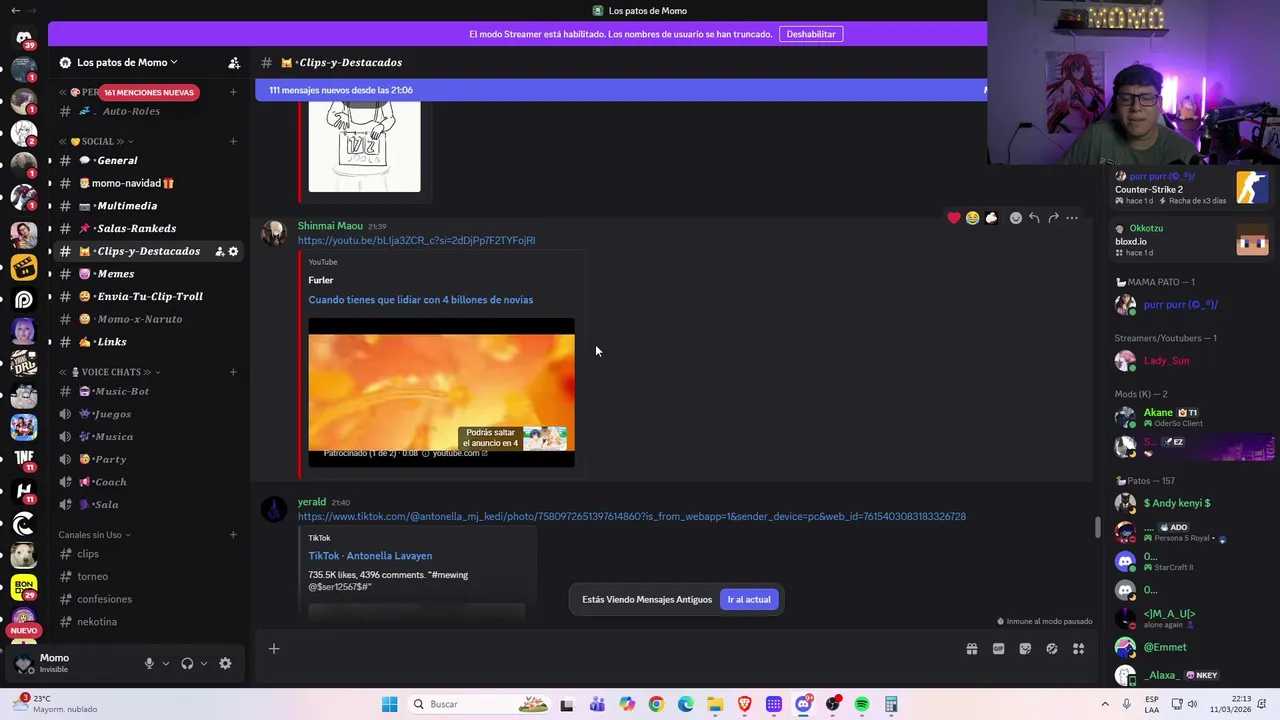Add heart reaction to Shinmai Maou message
The height and width of the screenshot is (720, 1280).
click(954, 218)
